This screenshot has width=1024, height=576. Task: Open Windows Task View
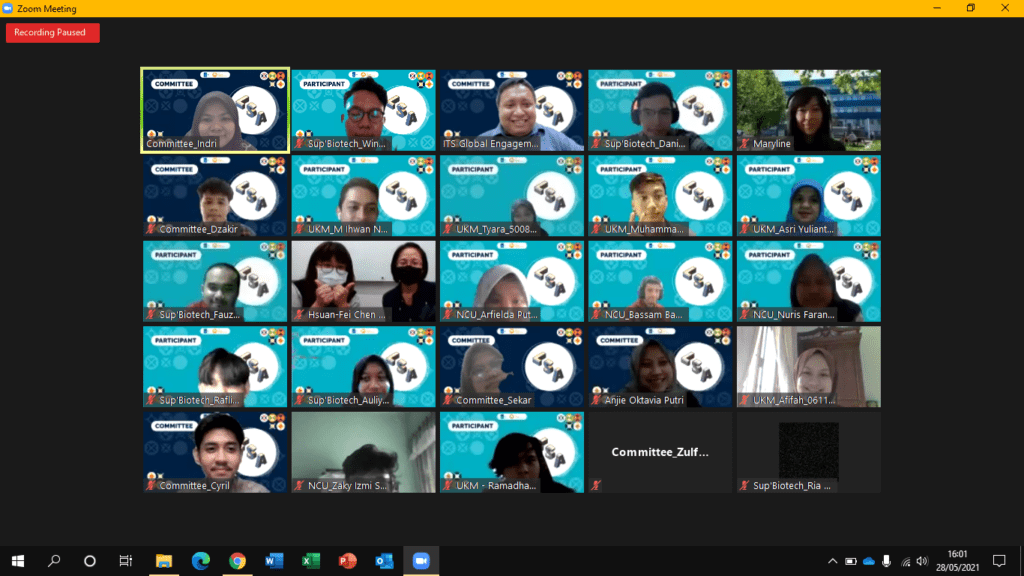coord(126,560)
